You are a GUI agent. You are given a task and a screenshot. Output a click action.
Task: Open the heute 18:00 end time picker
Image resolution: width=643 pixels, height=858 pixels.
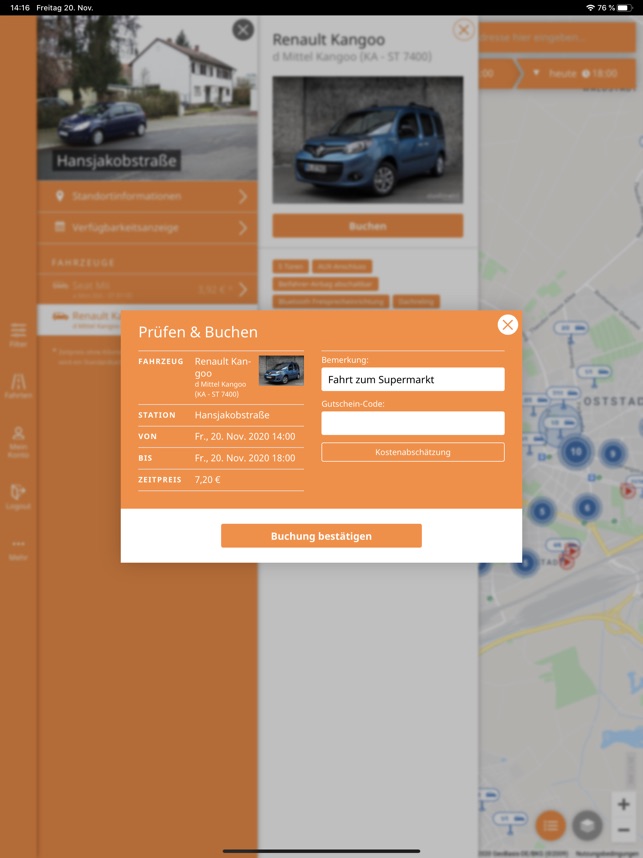point(576,73)
